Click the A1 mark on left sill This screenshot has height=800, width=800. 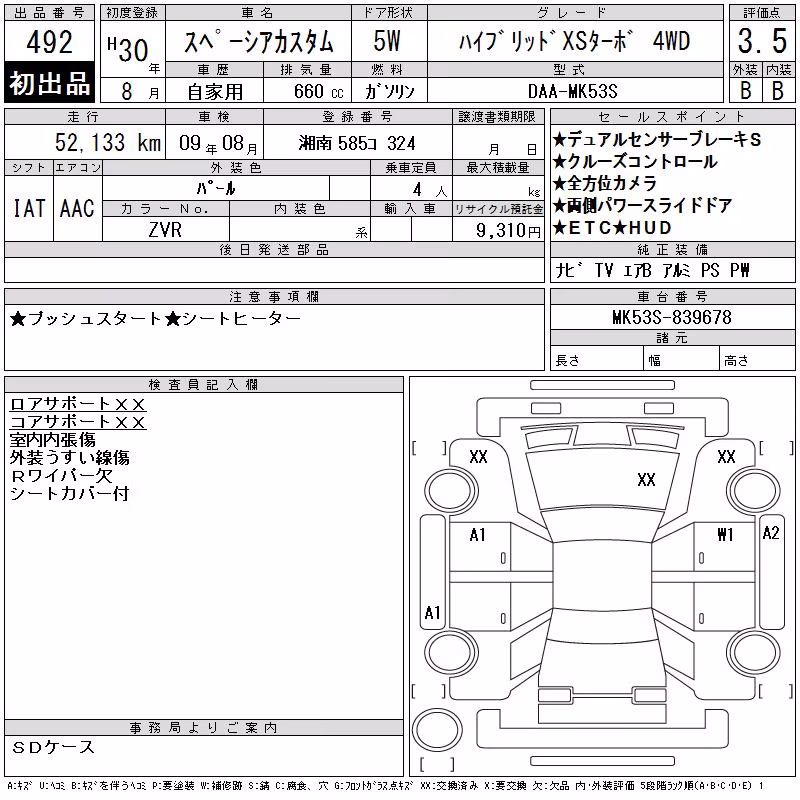432,612
